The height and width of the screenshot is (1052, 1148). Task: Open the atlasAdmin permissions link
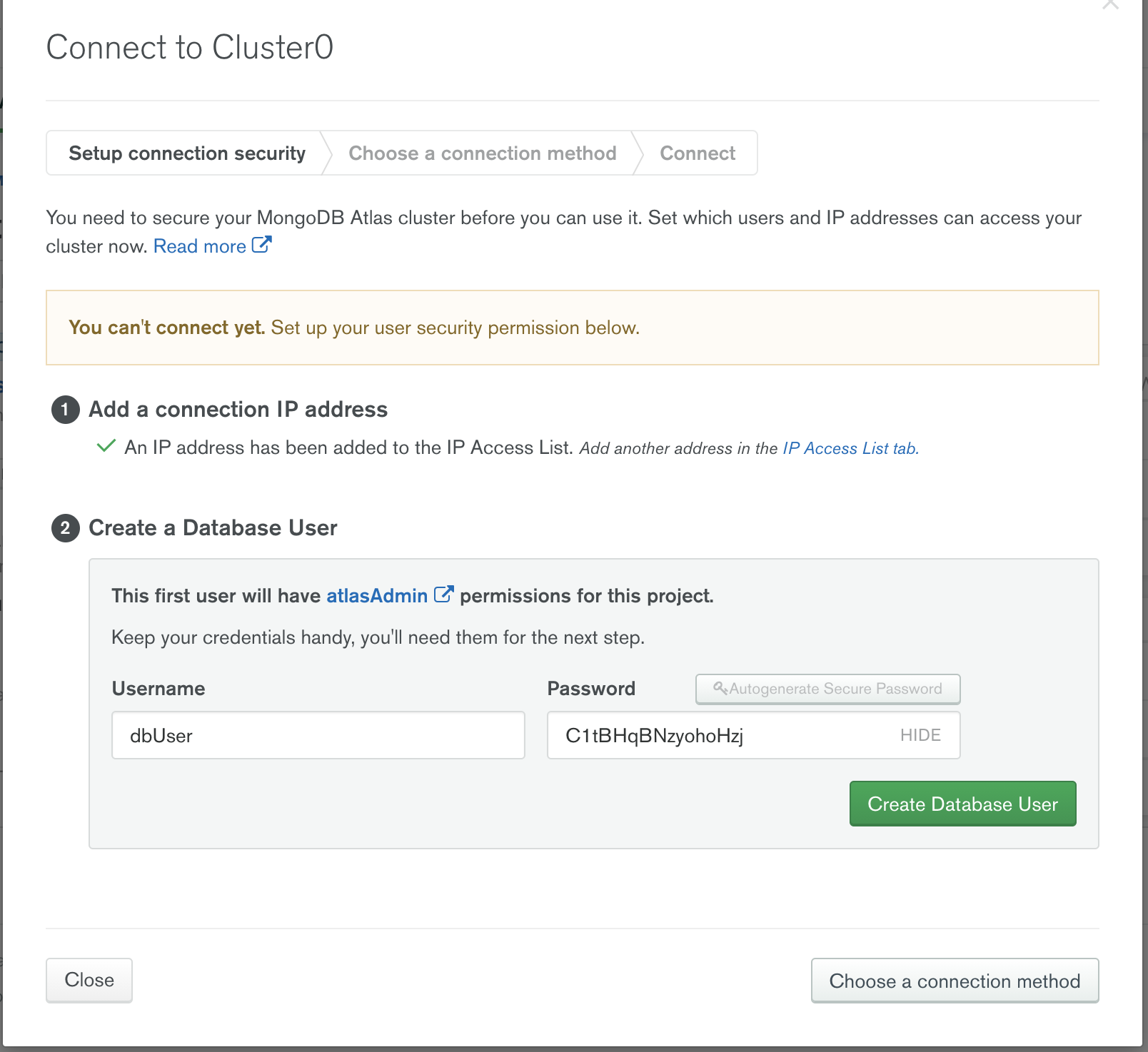377,596
